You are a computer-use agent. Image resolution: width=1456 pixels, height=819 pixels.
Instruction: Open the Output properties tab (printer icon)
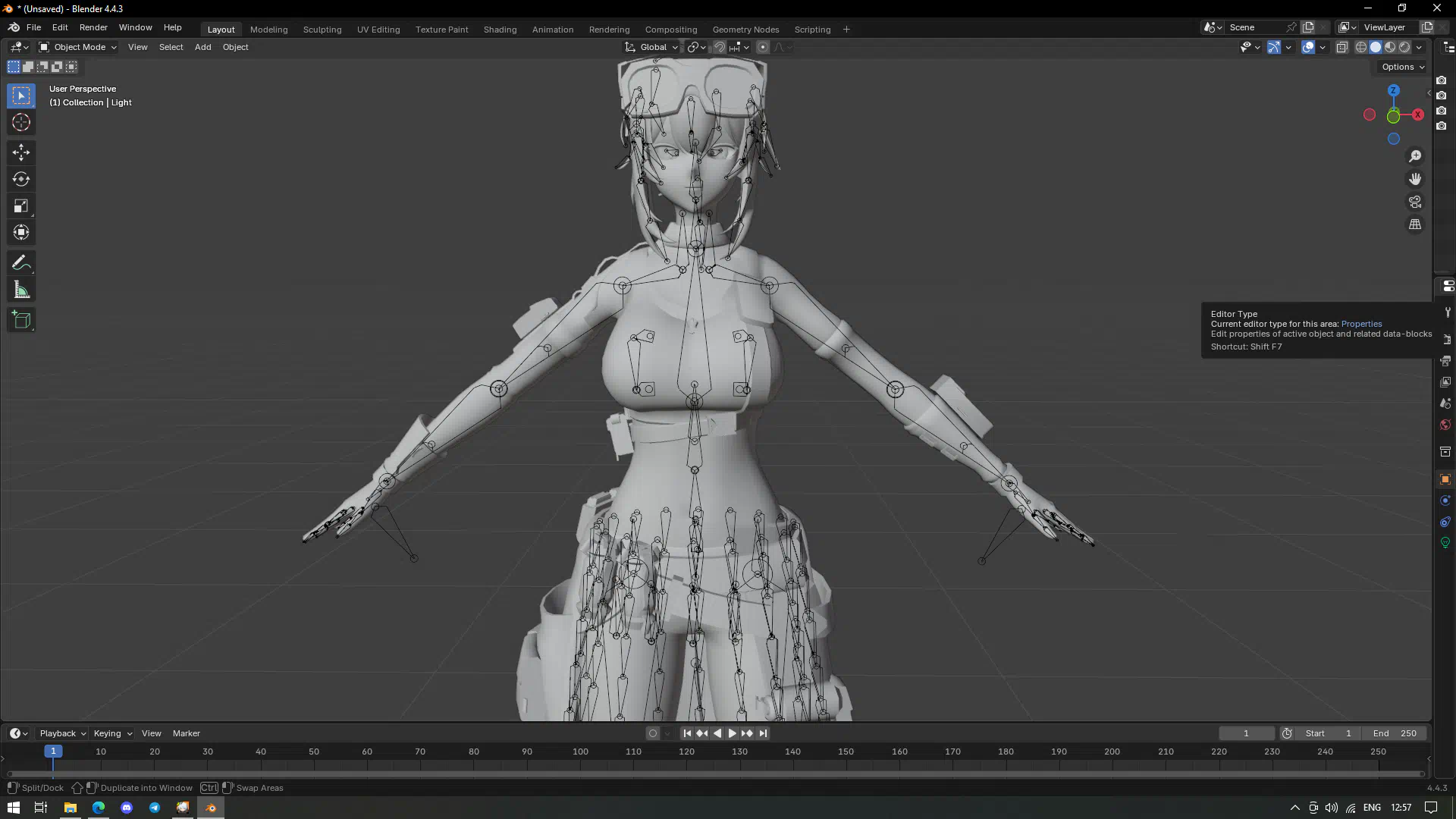(x=1446, y=361)
